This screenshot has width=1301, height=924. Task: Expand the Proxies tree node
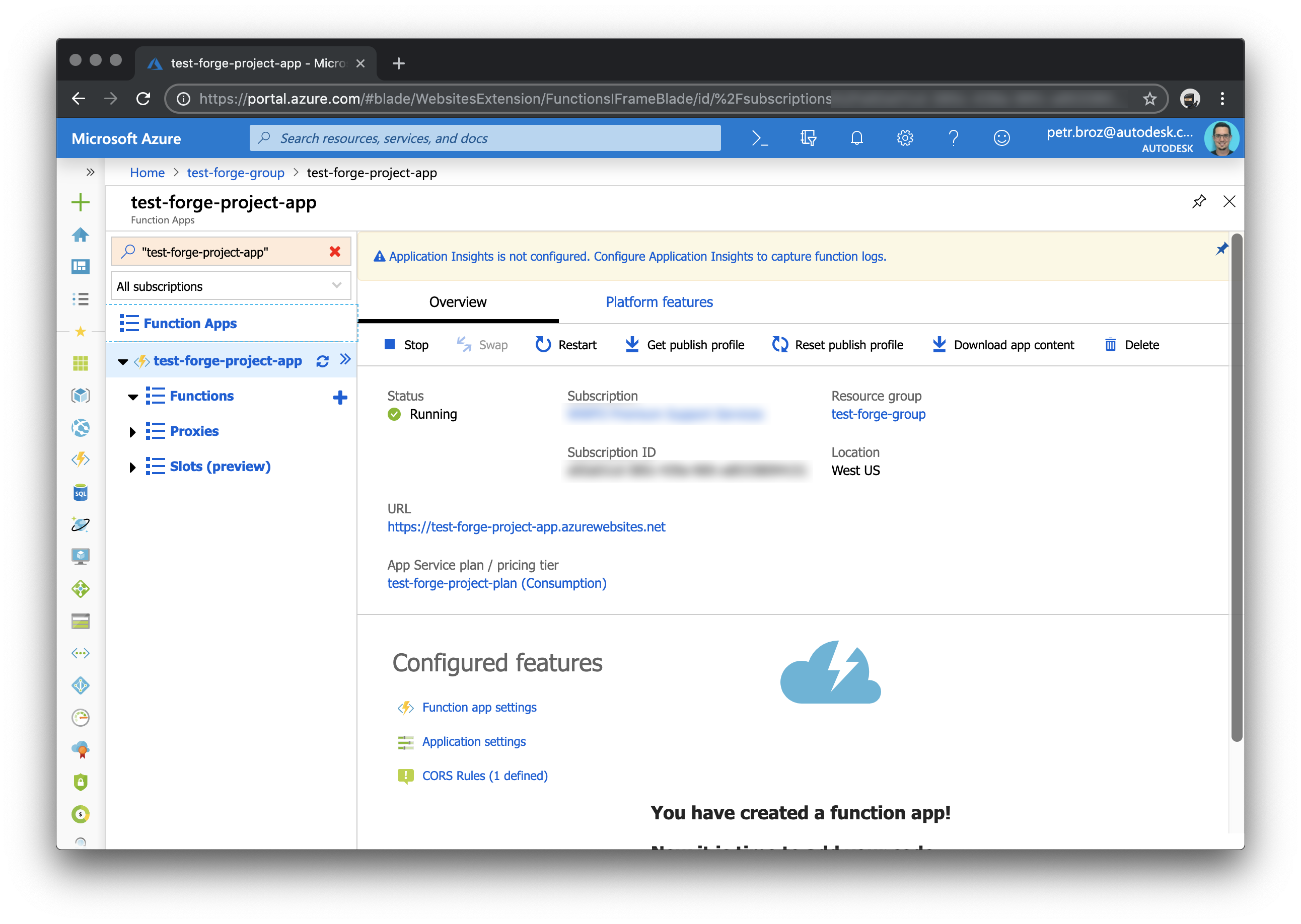132,432
